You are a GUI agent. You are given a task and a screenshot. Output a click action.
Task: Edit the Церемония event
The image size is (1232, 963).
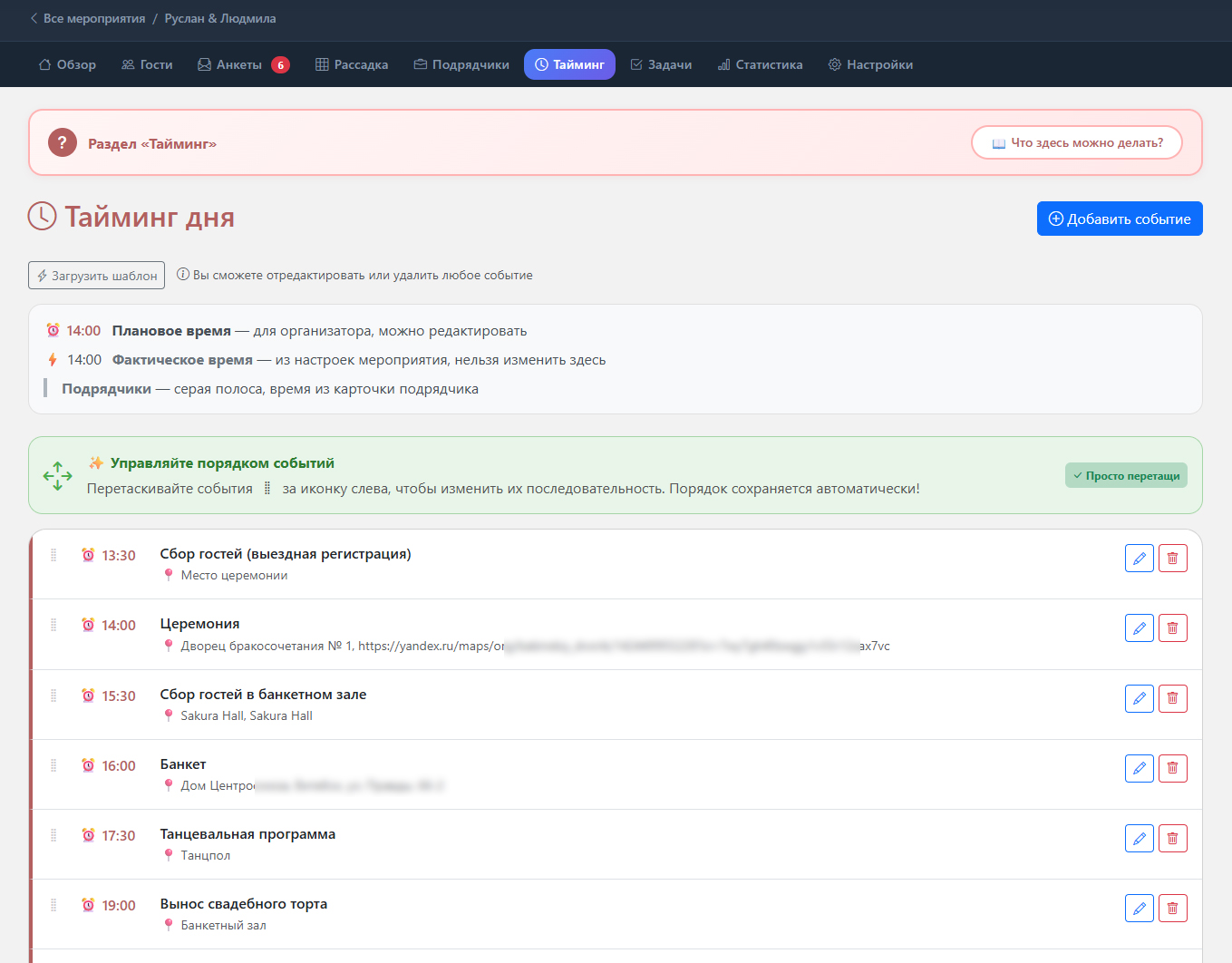click(1140, 628)
